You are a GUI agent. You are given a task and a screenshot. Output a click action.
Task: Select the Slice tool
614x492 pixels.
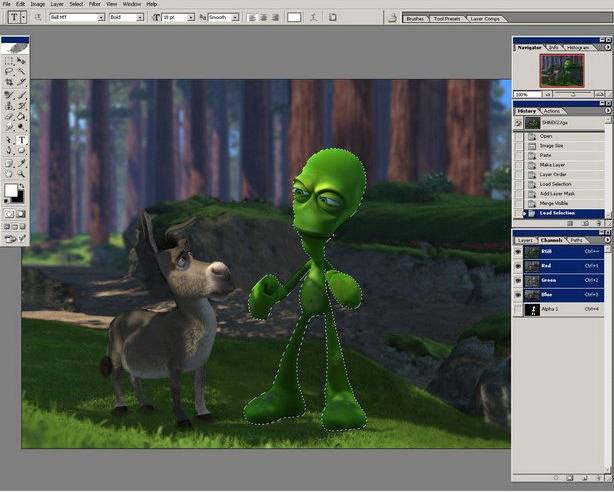tap(21, 82)
